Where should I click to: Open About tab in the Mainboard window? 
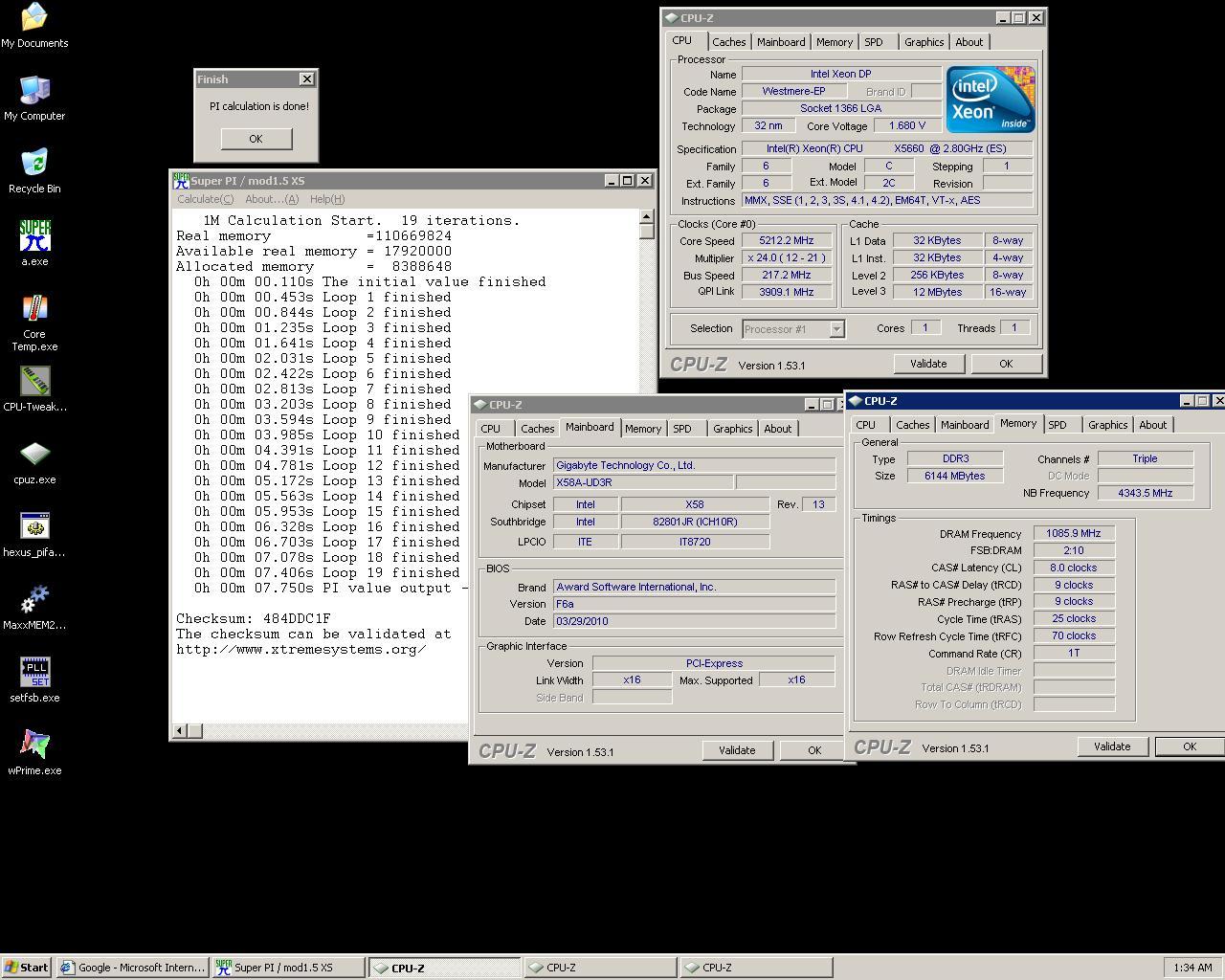[778, 429]
